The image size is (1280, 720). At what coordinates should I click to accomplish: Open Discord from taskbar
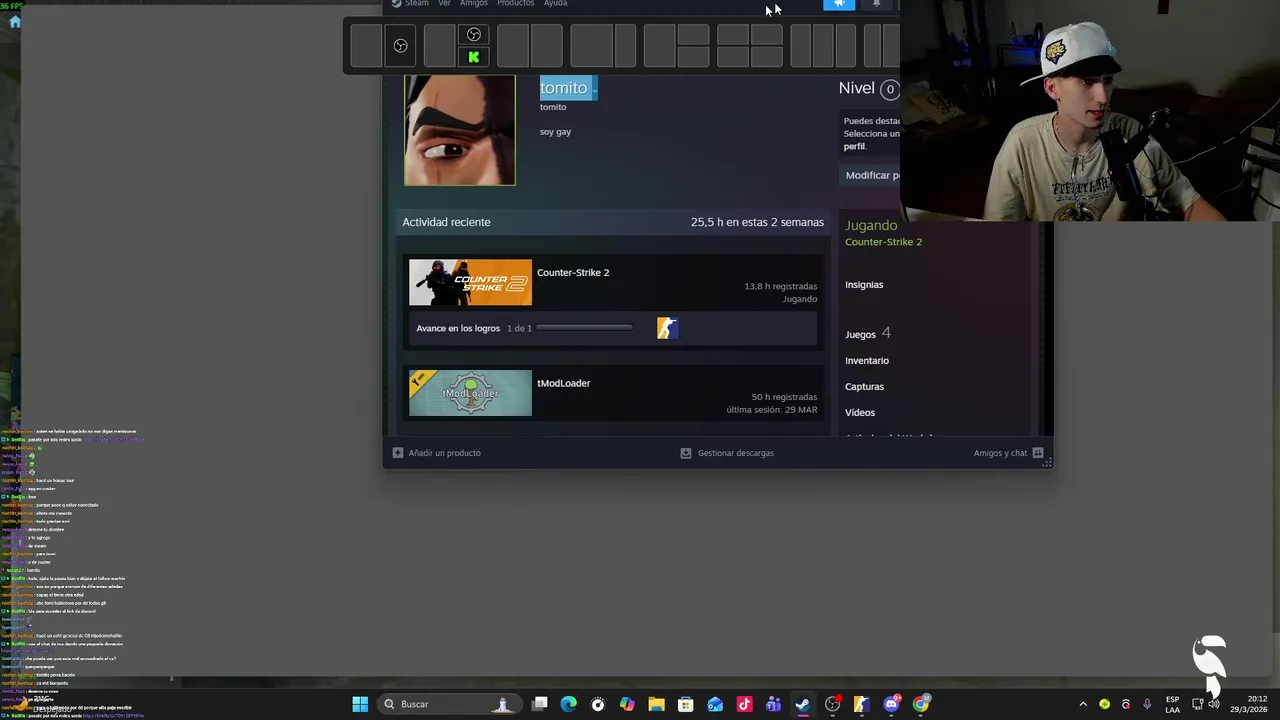coord(891,704)
